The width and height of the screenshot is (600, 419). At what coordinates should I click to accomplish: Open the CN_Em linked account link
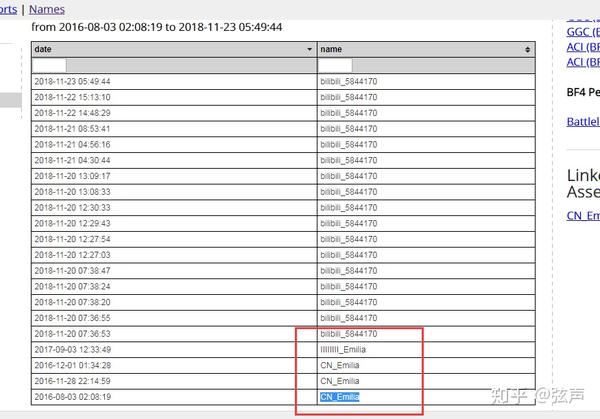(x=583, y=215)
